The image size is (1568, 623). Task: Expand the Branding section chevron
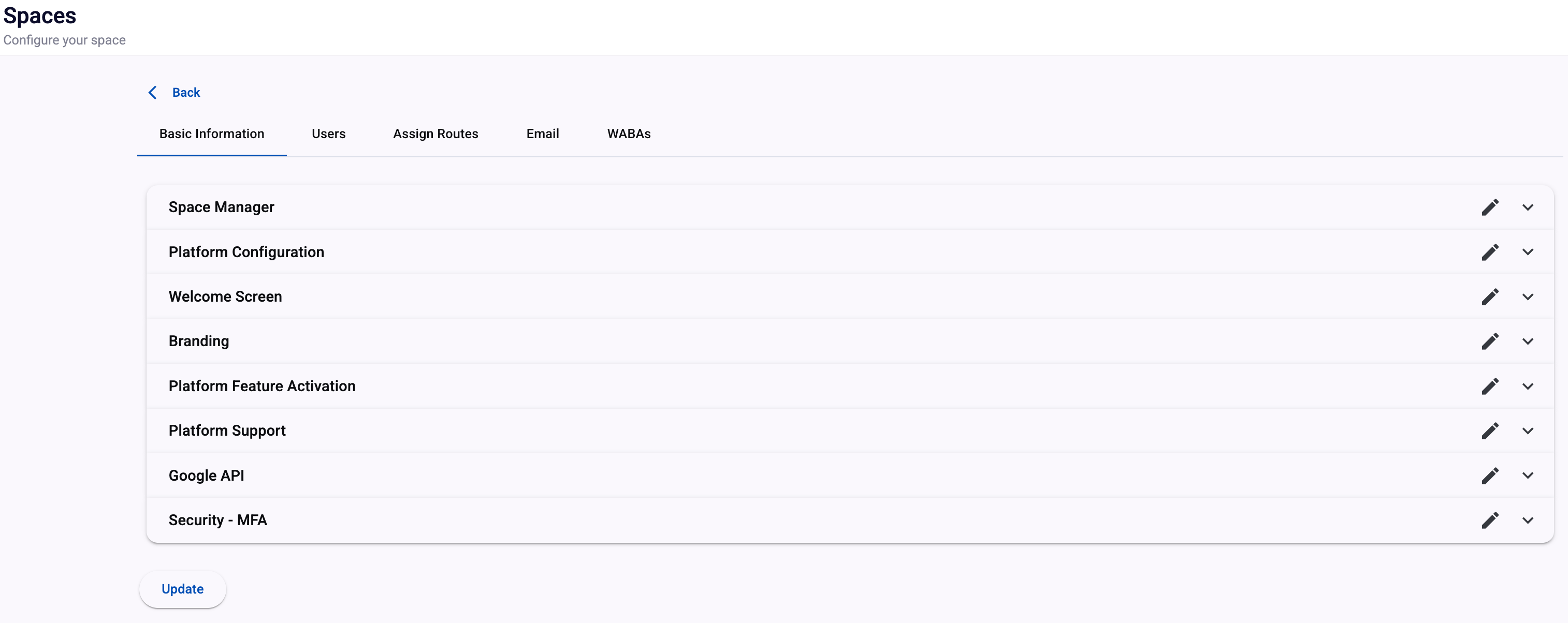[x=1527, y=342]
